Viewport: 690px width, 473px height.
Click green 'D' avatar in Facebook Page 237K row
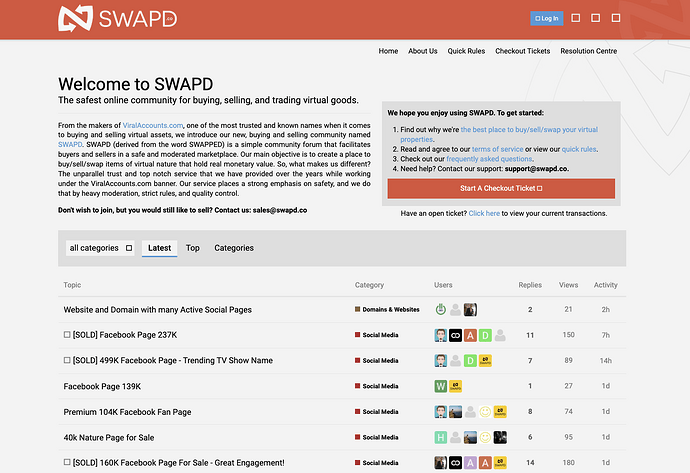pyautogui.click(x=485, y=335)
